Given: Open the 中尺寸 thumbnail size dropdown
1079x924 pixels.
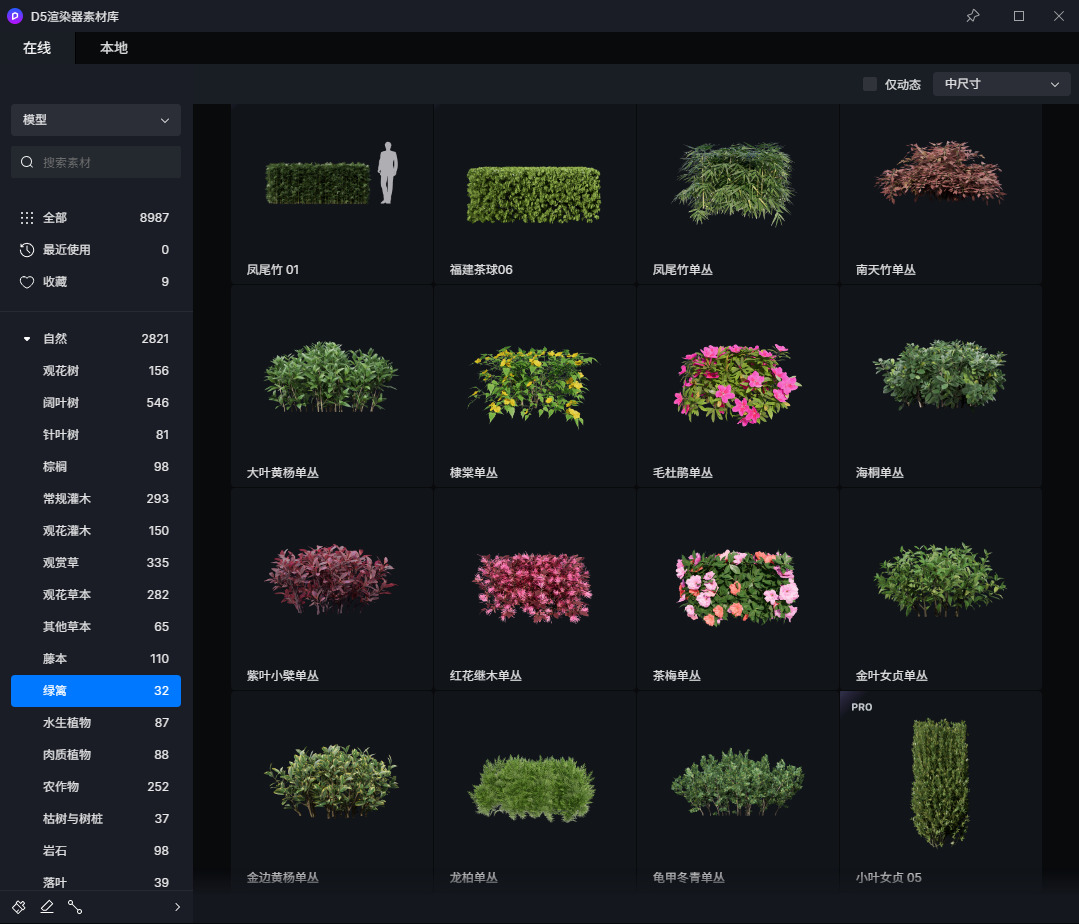Looking at the screenshot, I should click(x=1001, y=84).
